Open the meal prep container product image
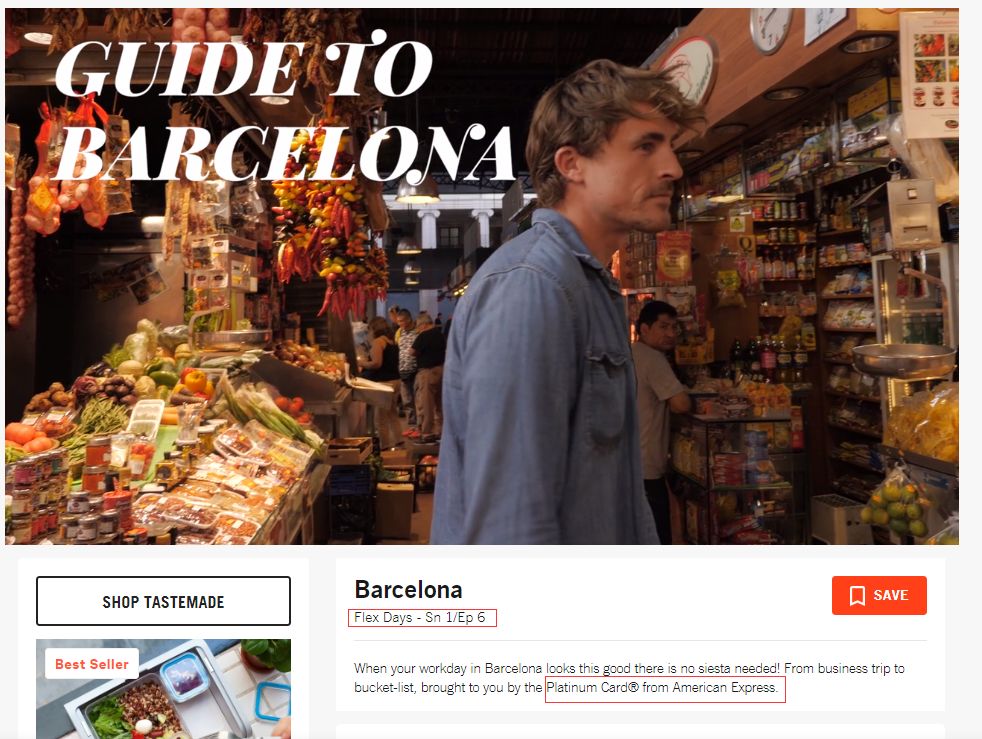 (163, 689)
